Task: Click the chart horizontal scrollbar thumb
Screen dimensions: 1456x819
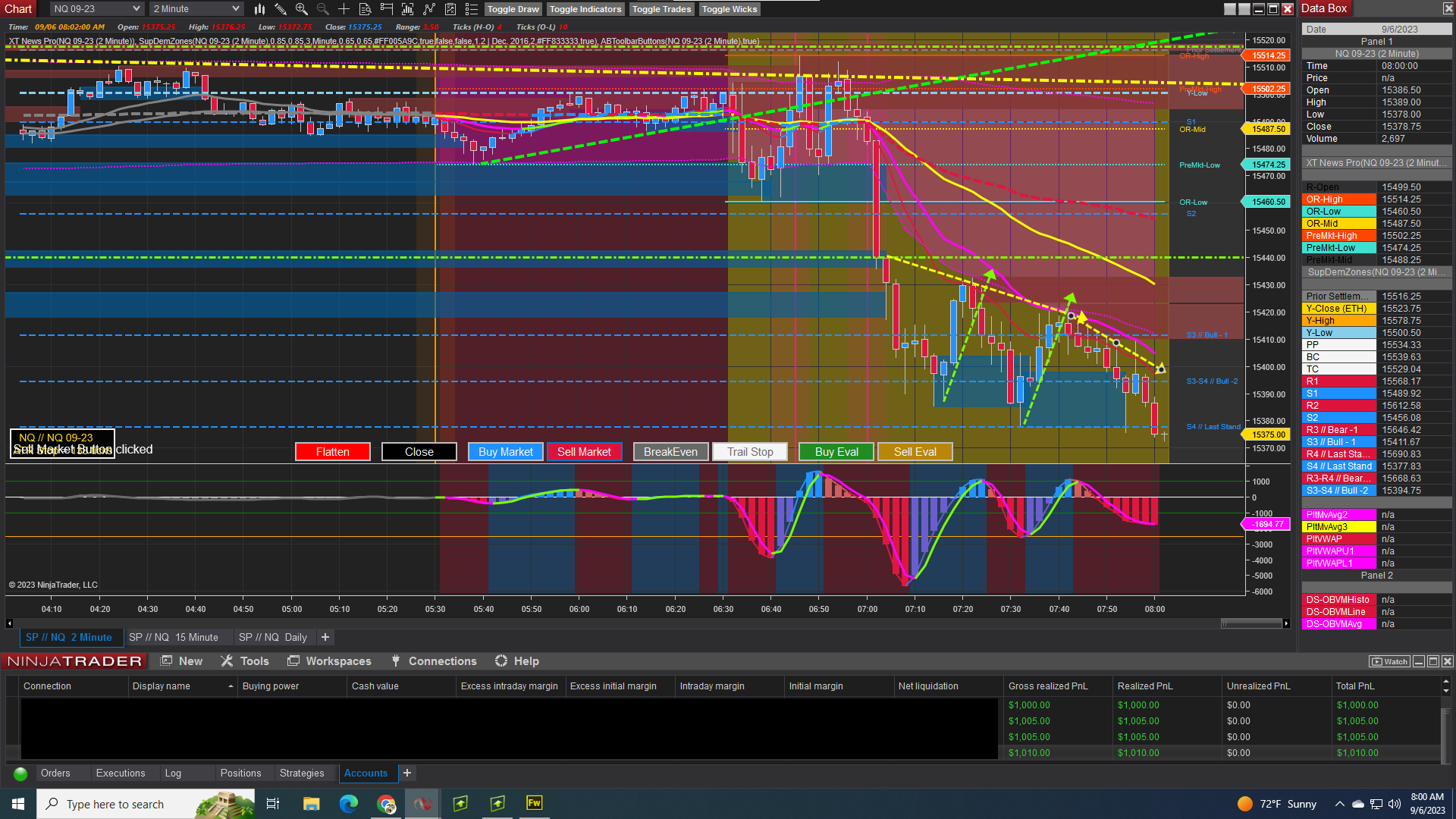Action: point(1251,623)
